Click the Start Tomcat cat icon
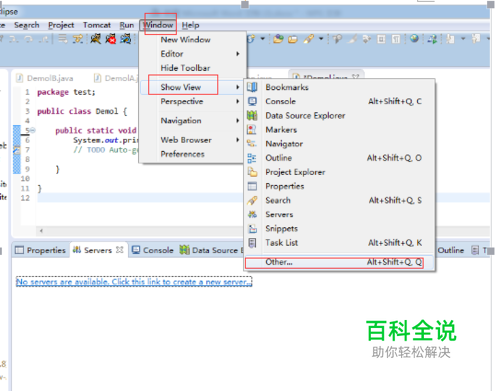 pyautogui.click(x=96, y=39)
